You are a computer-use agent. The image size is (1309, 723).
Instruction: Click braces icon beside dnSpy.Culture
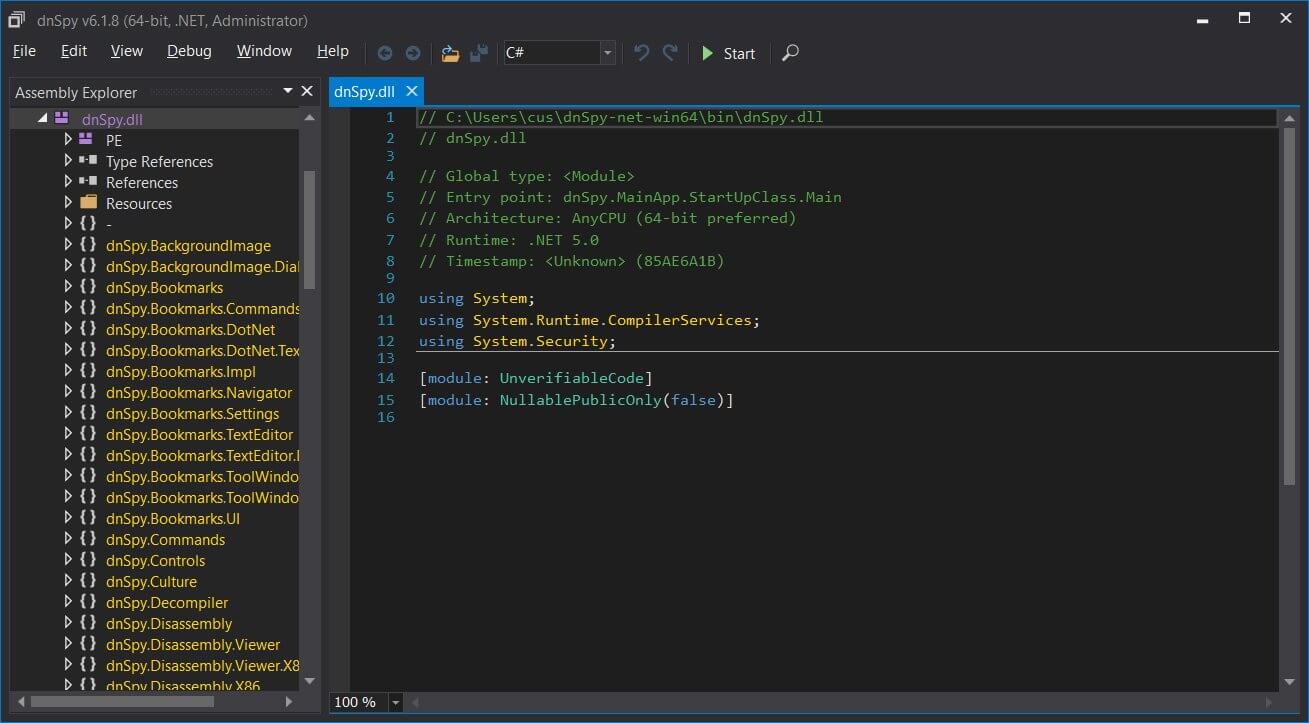87,580
